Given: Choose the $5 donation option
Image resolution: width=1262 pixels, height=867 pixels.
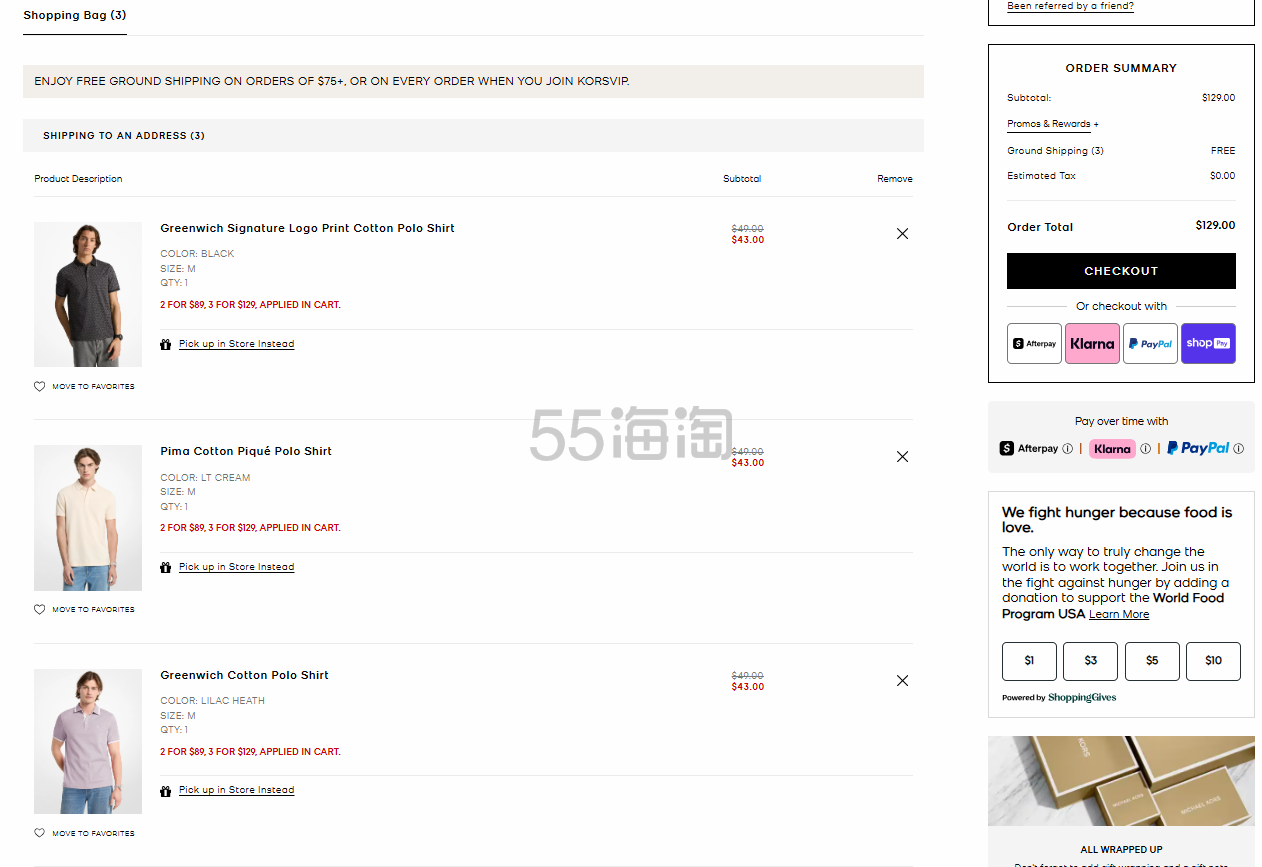Looking at the screenshot, I should (1152, 661).
